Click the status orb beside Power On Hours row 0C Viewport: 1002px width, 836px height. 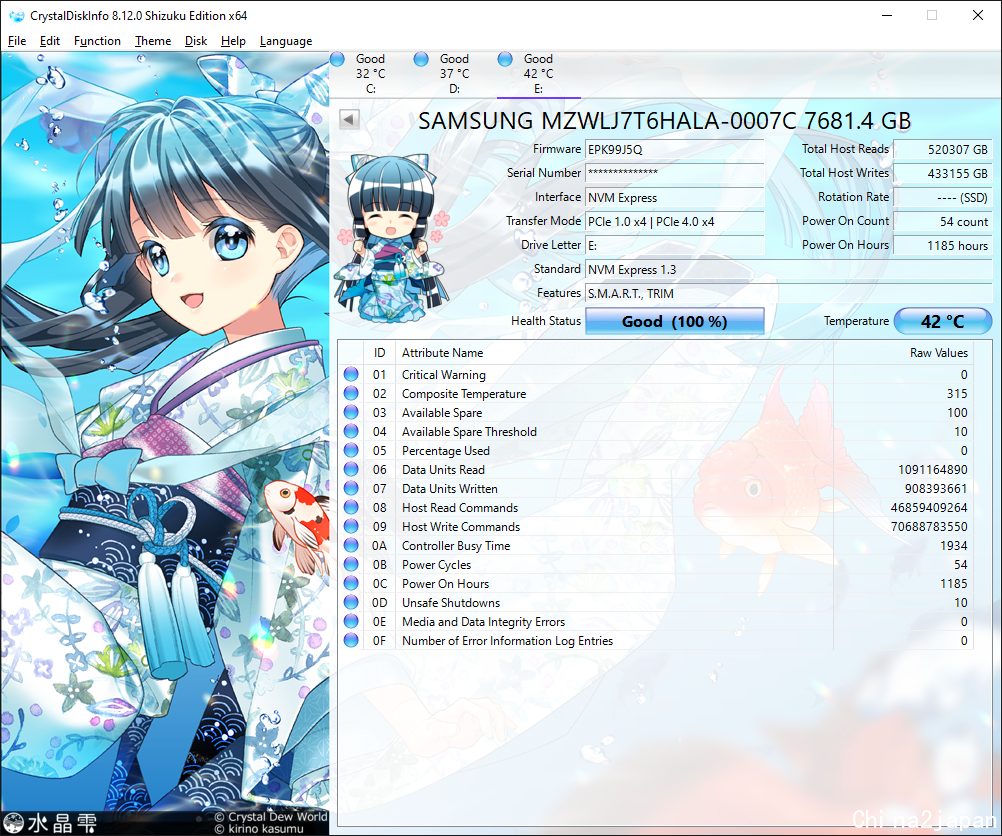point(351,584)
